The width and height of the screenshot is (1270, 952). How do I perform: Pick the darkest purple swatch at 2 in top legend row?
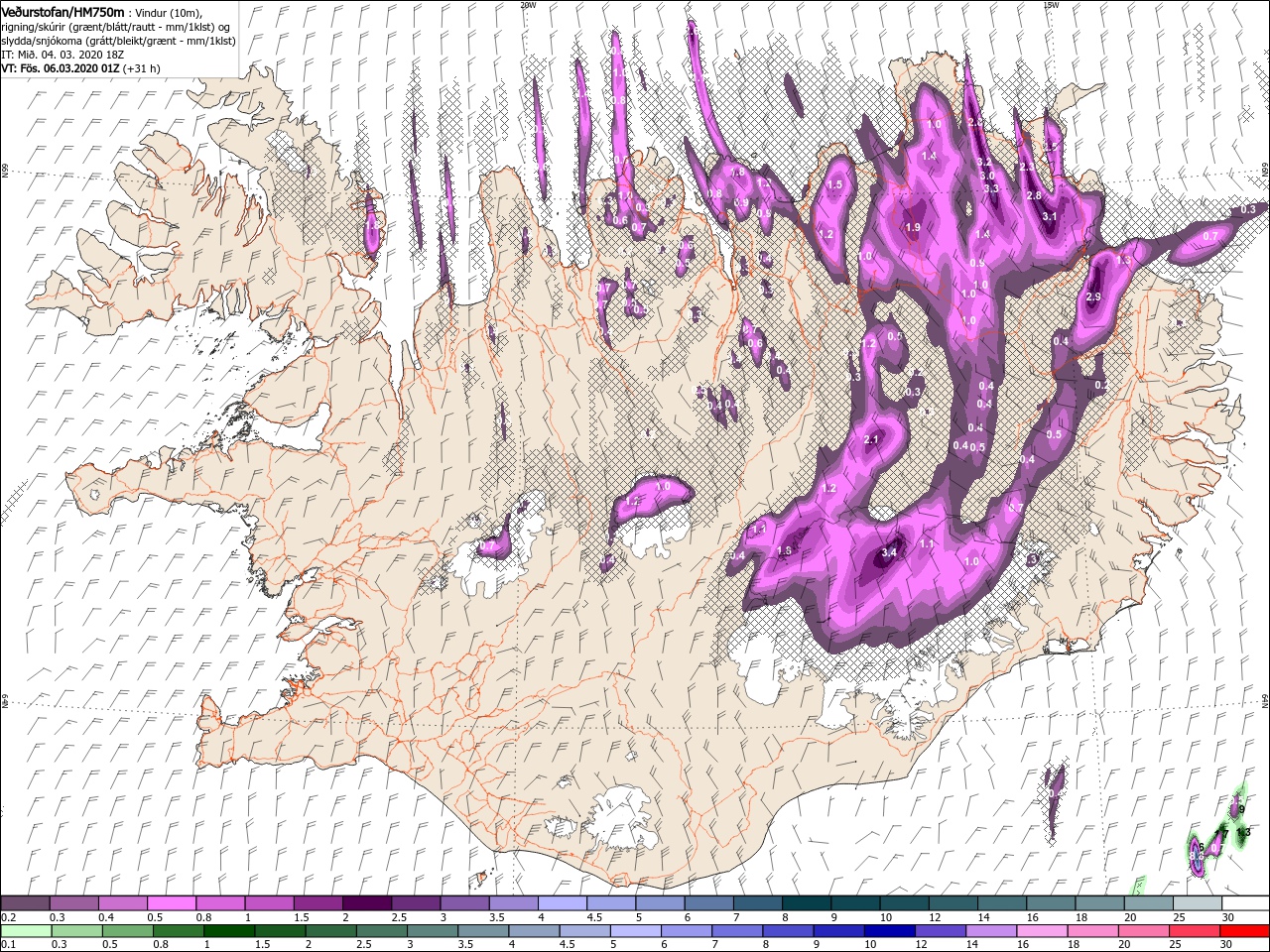366,903
